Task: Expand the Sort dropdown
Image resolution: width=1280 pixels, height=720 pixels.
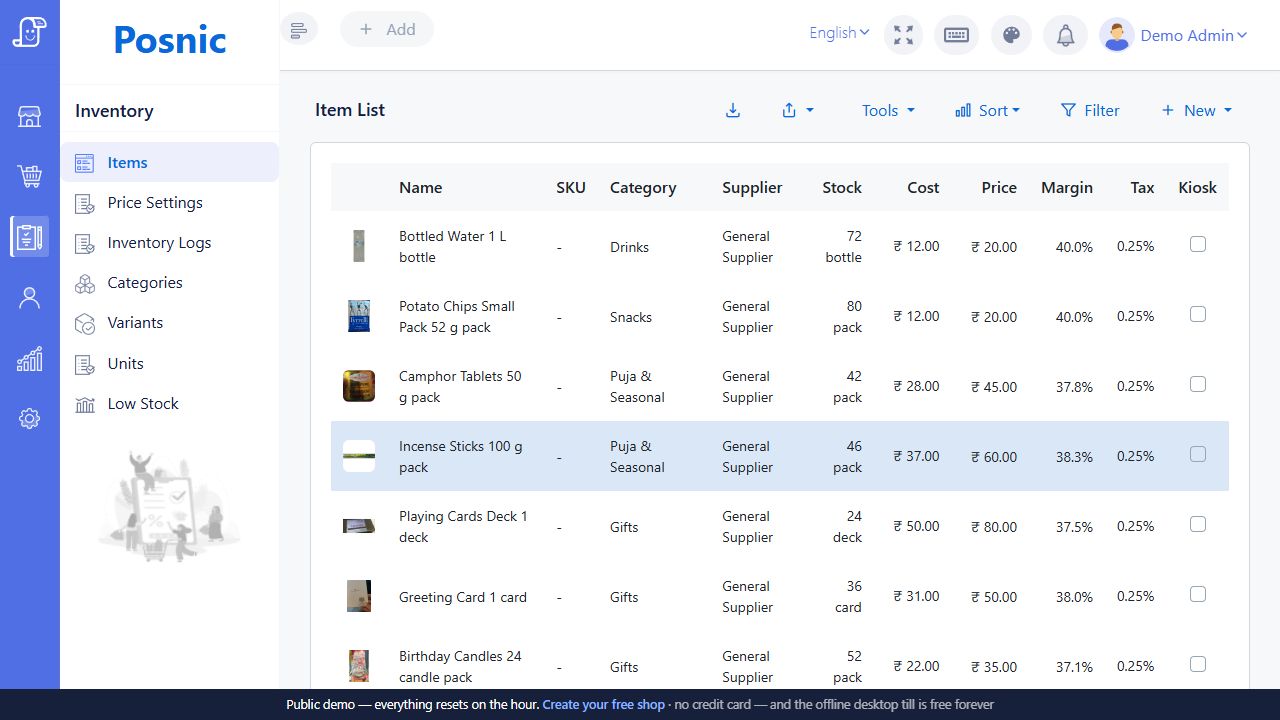Action: point(987,110)
